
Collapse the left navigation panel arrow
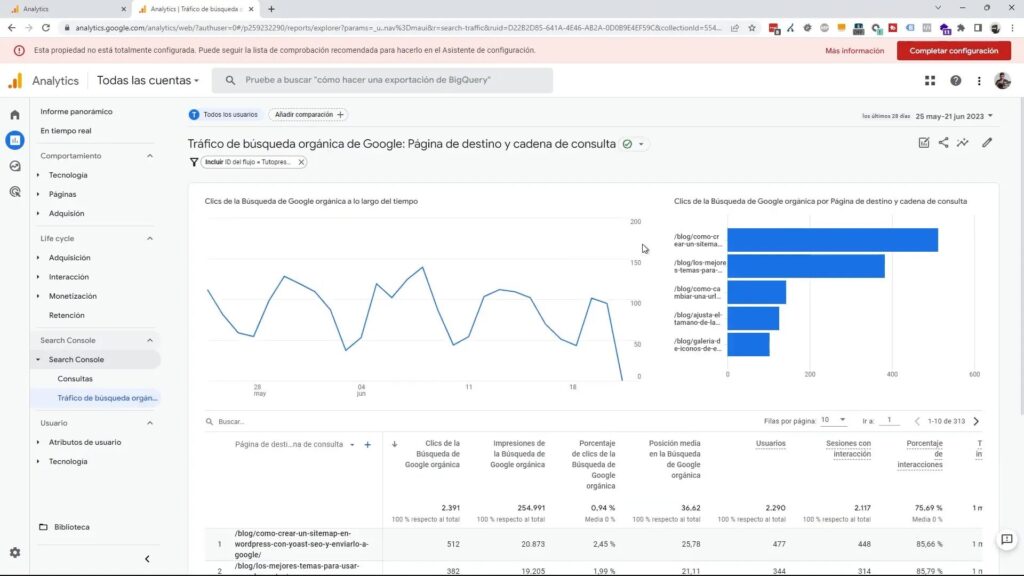pos(147,559)
